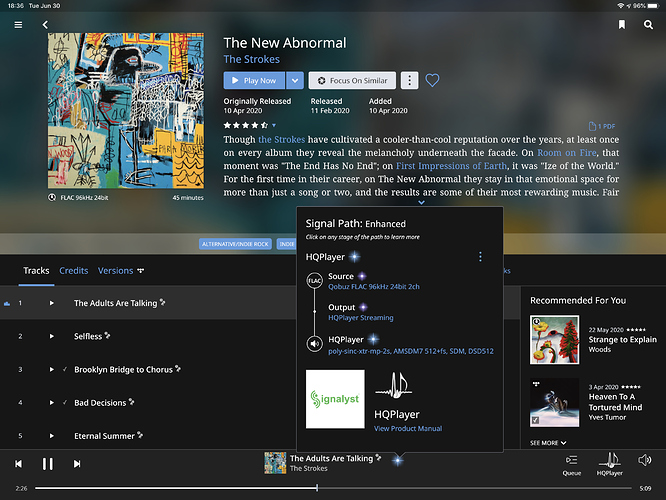Click the credits icon beside Eternal Summer
This screenshot has height=500, width=666.
point(140,435)
